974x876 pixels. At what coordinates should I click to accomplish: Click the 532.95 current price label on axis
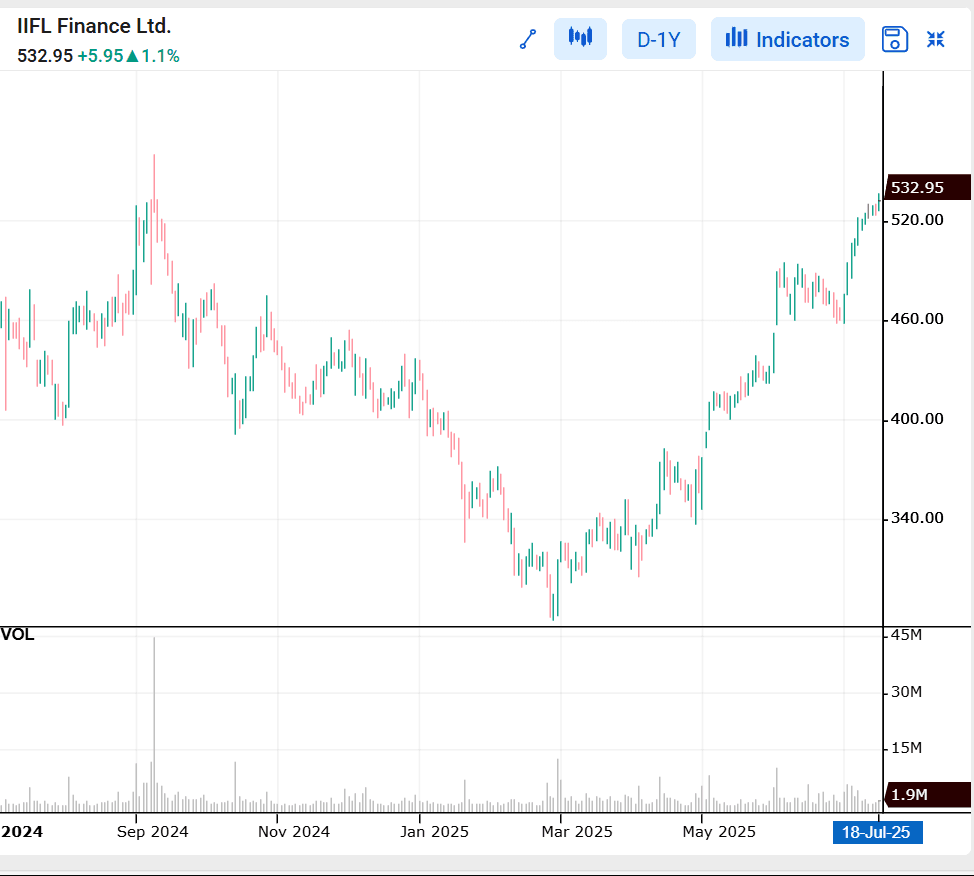(x=929, y=187)
